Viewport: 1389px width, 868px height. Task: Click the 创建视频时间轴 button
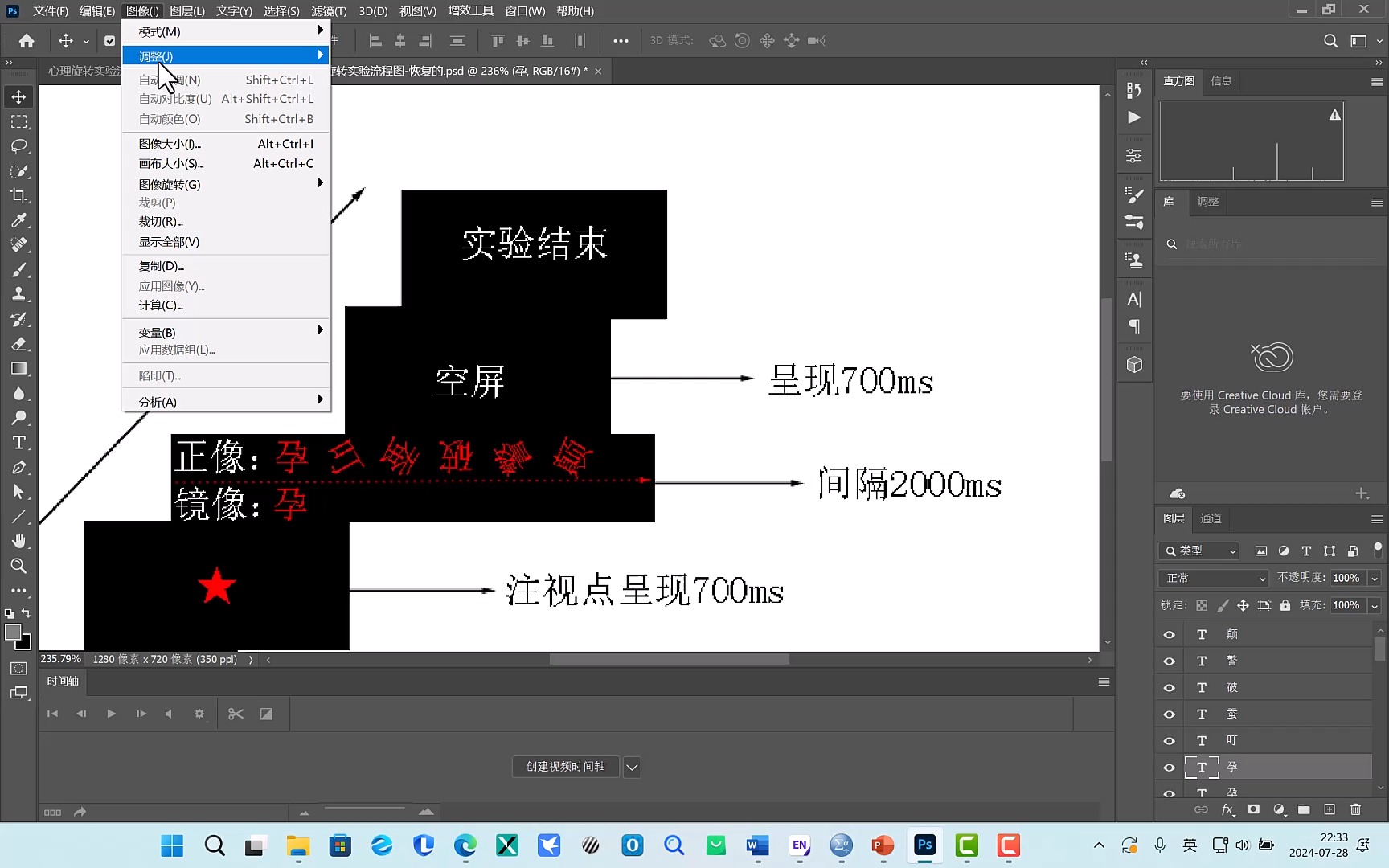click(565, 767)
